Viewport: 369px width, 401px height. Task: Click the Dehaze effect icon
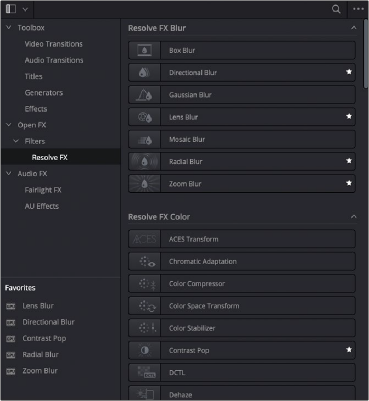click(144, 394)
